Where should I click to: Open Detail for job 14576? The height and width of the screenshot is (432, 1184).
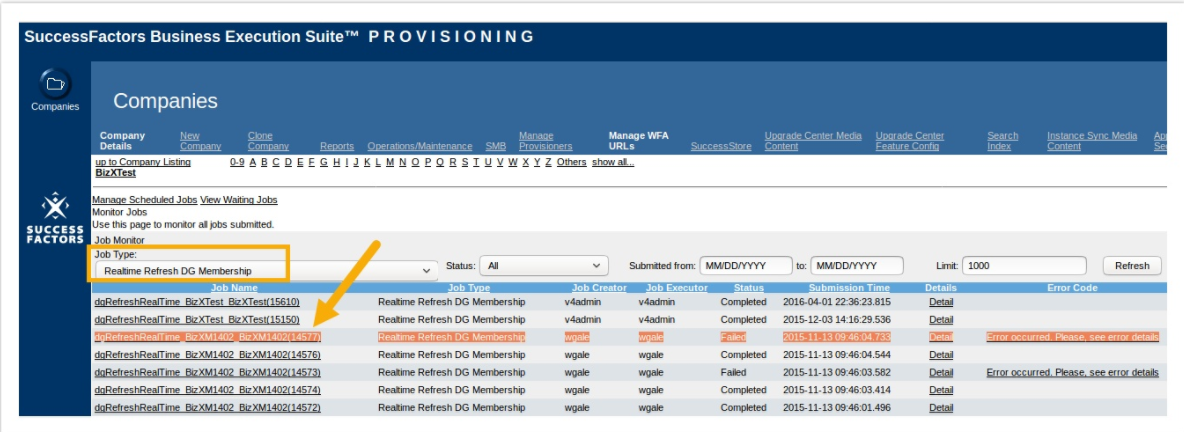click(x=941, y=354)
